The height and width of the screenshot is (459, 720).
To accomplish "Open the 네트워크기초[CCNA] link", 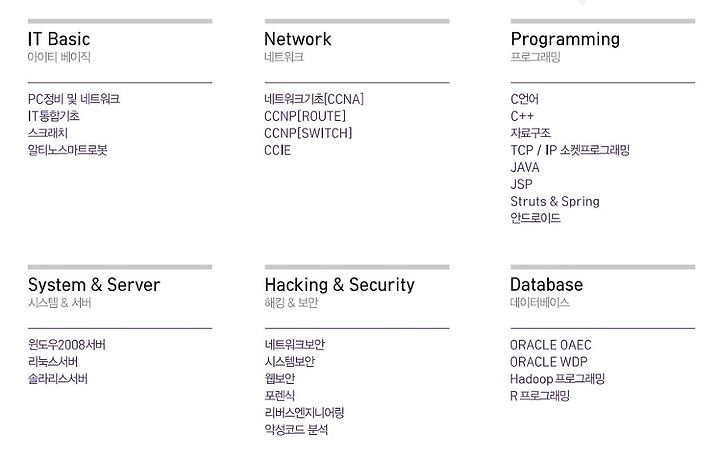I will (314, 99).
